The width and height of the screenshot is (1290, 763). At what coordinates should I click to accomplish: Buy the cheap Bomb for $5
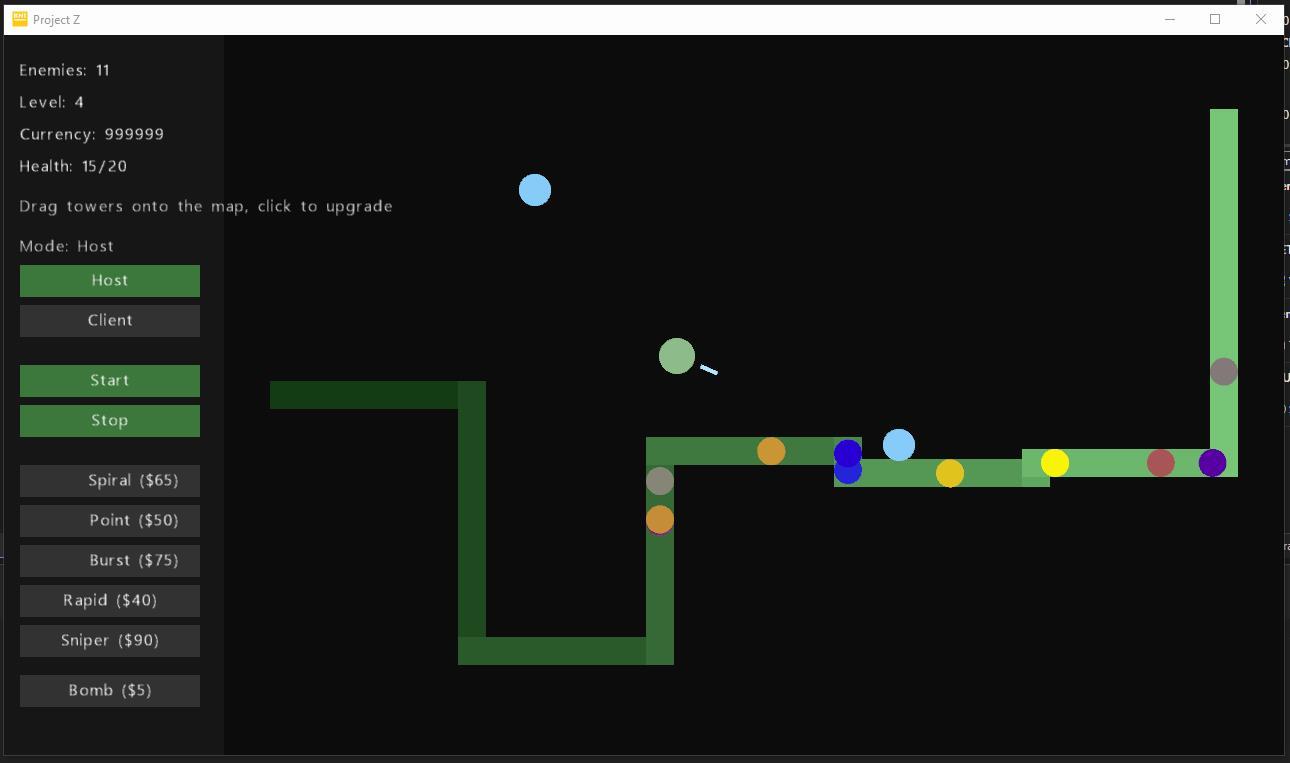click(109, 690)
